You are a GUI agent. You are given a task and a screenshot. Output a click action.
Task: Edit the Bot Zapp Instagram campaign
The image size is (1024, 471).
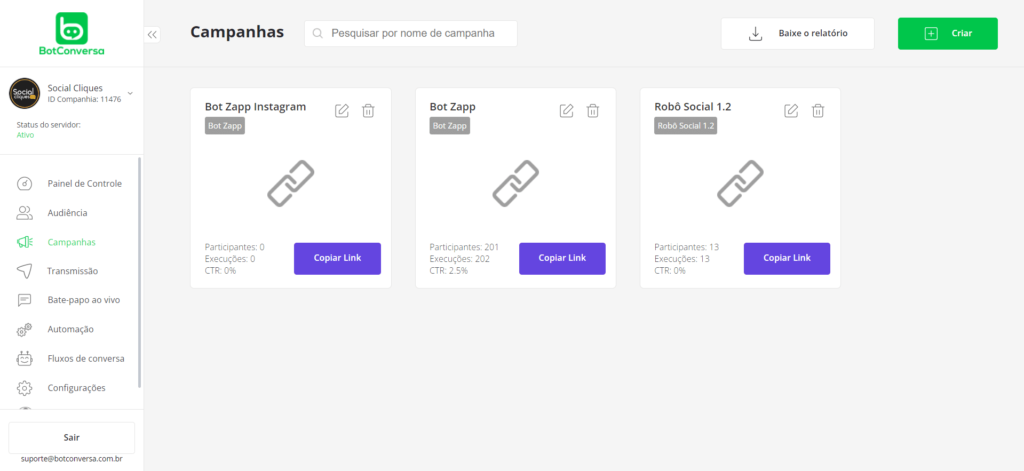(342, 111)
